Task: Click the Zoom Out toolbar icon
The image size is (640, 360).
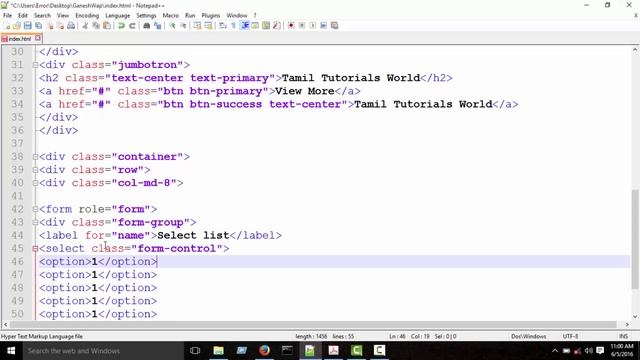Action: [183, 26]
